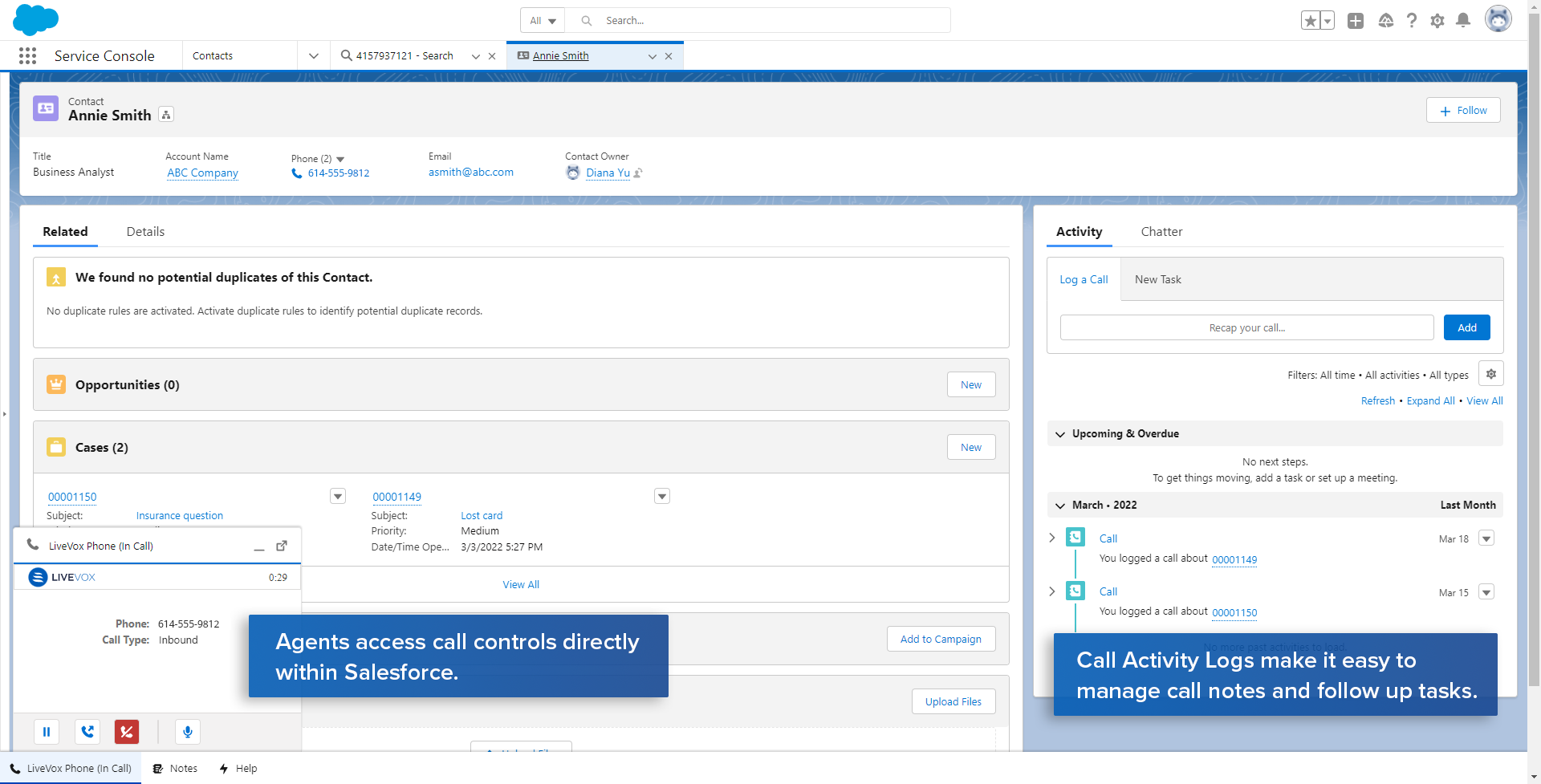Open Global Actions plus icon
The height and width of the screenshot is (784, 1541).
pyautogui.click(x=1356, y=21)
